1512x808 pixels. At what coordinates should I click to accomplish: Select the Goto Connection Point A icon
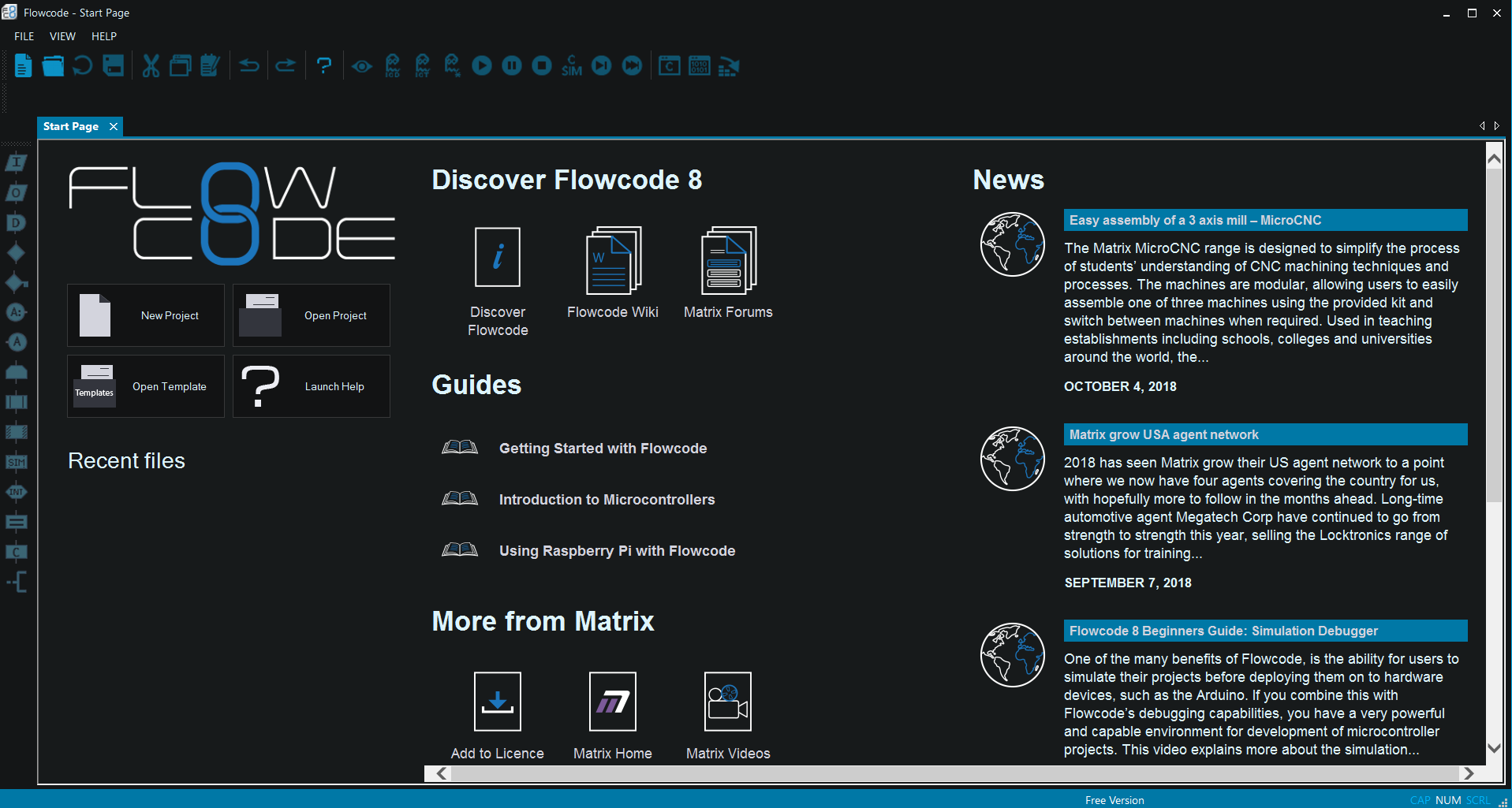coord(17,342)
